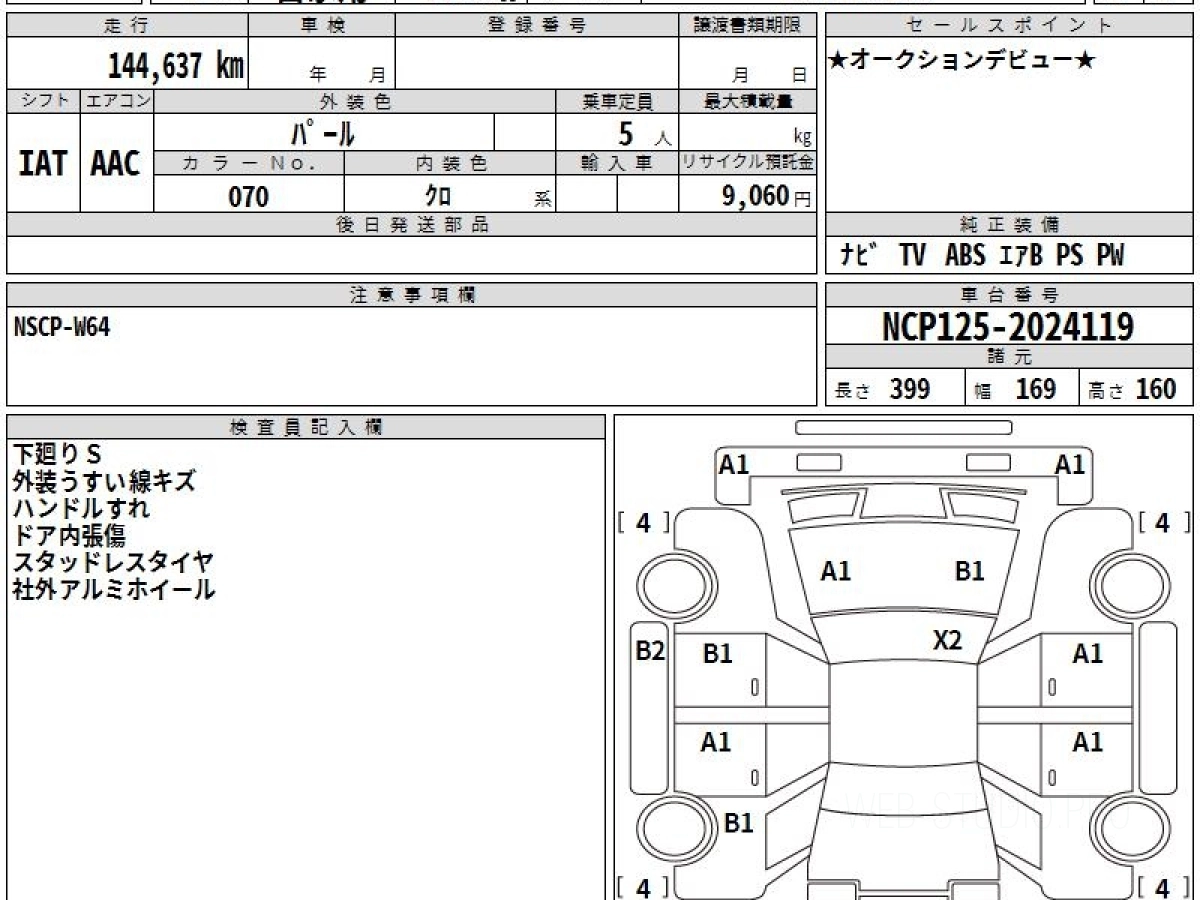Select the NSCP-W64 note text

coord(62,327)
